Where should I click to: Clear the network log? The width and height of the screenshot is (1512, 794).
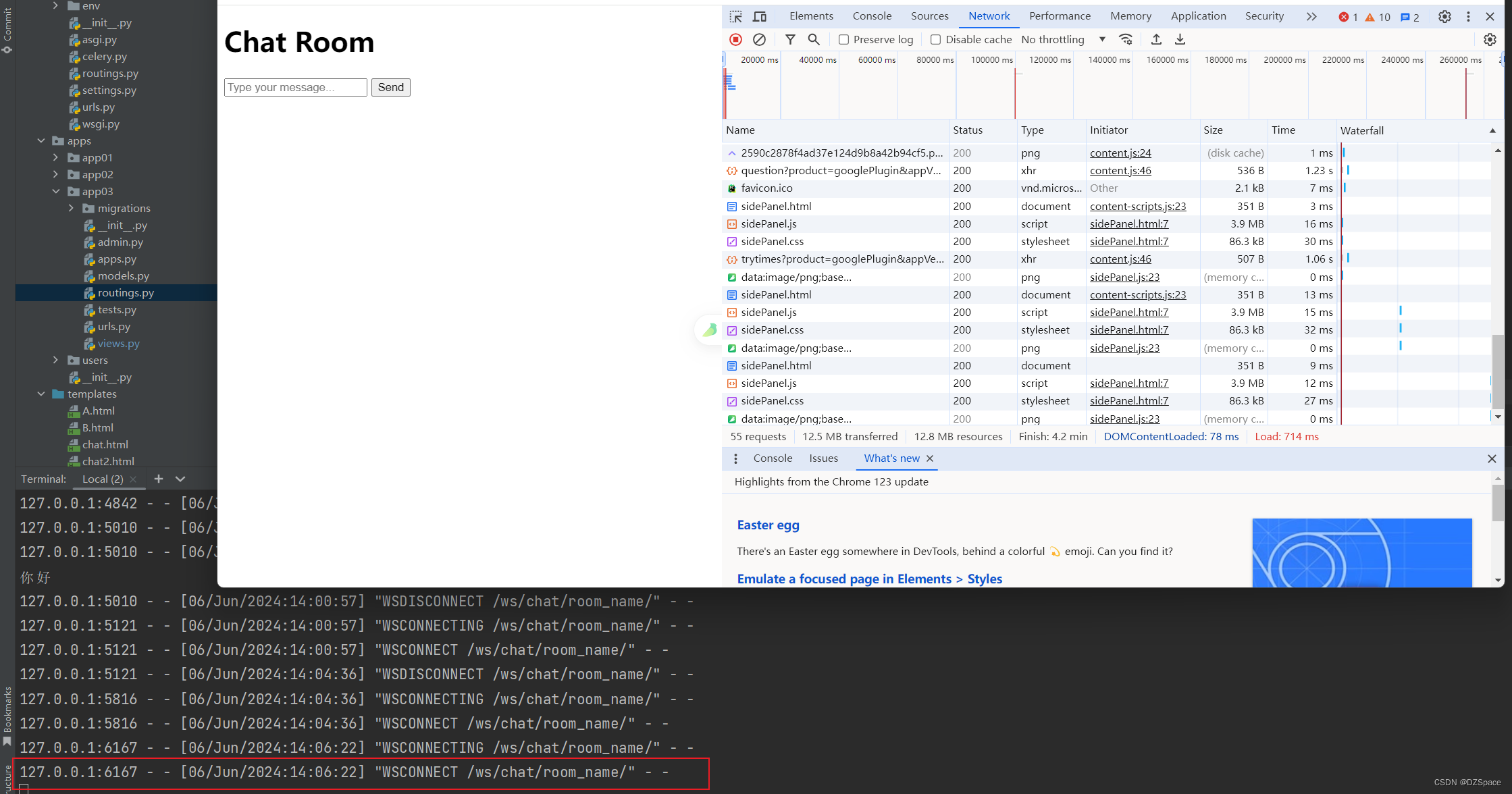[759, 39]
